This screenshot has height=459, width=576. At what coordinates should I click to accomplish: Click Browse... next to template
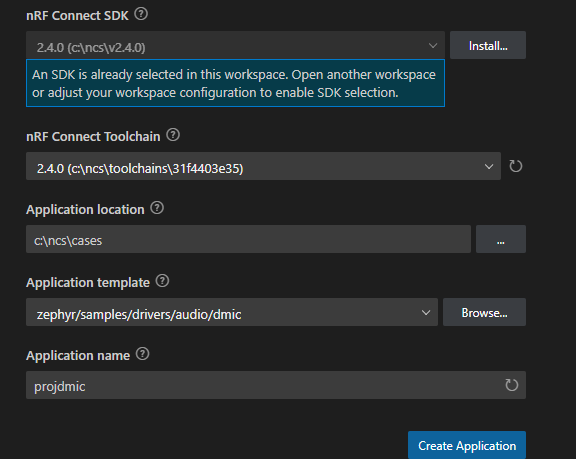pos(484,312)
